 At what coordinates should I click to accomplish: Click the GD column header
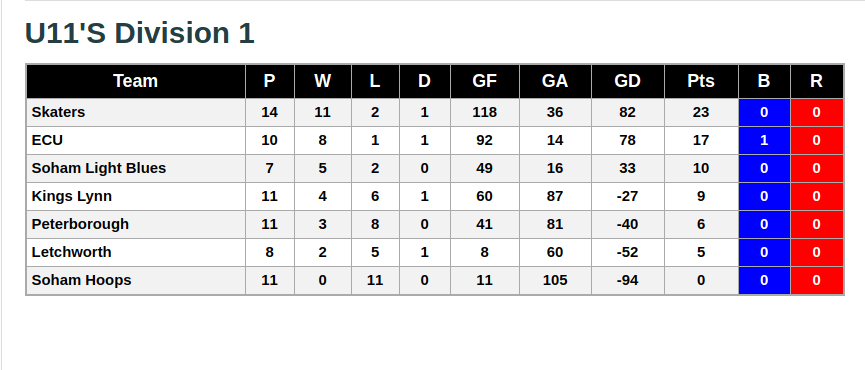[x=628, y=81]
